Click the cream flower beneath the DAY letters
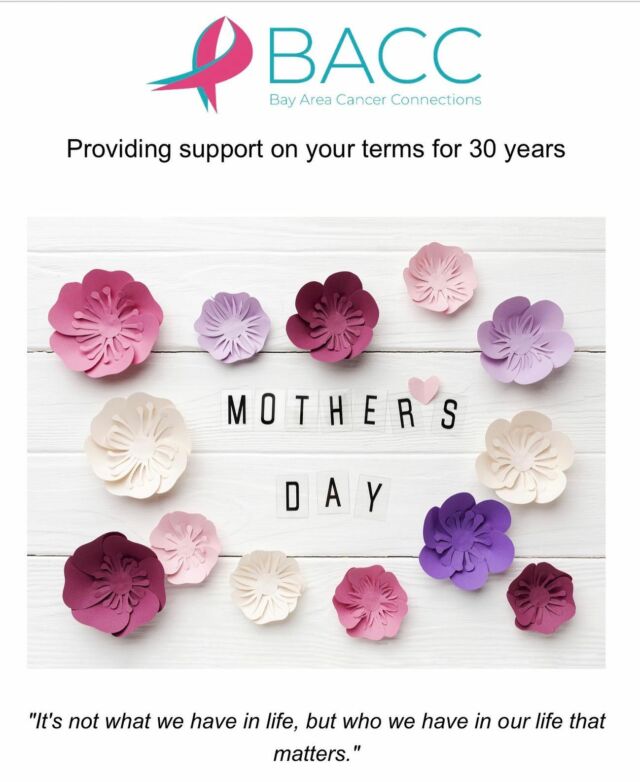The image size is (640, 782). click(265, 585)
